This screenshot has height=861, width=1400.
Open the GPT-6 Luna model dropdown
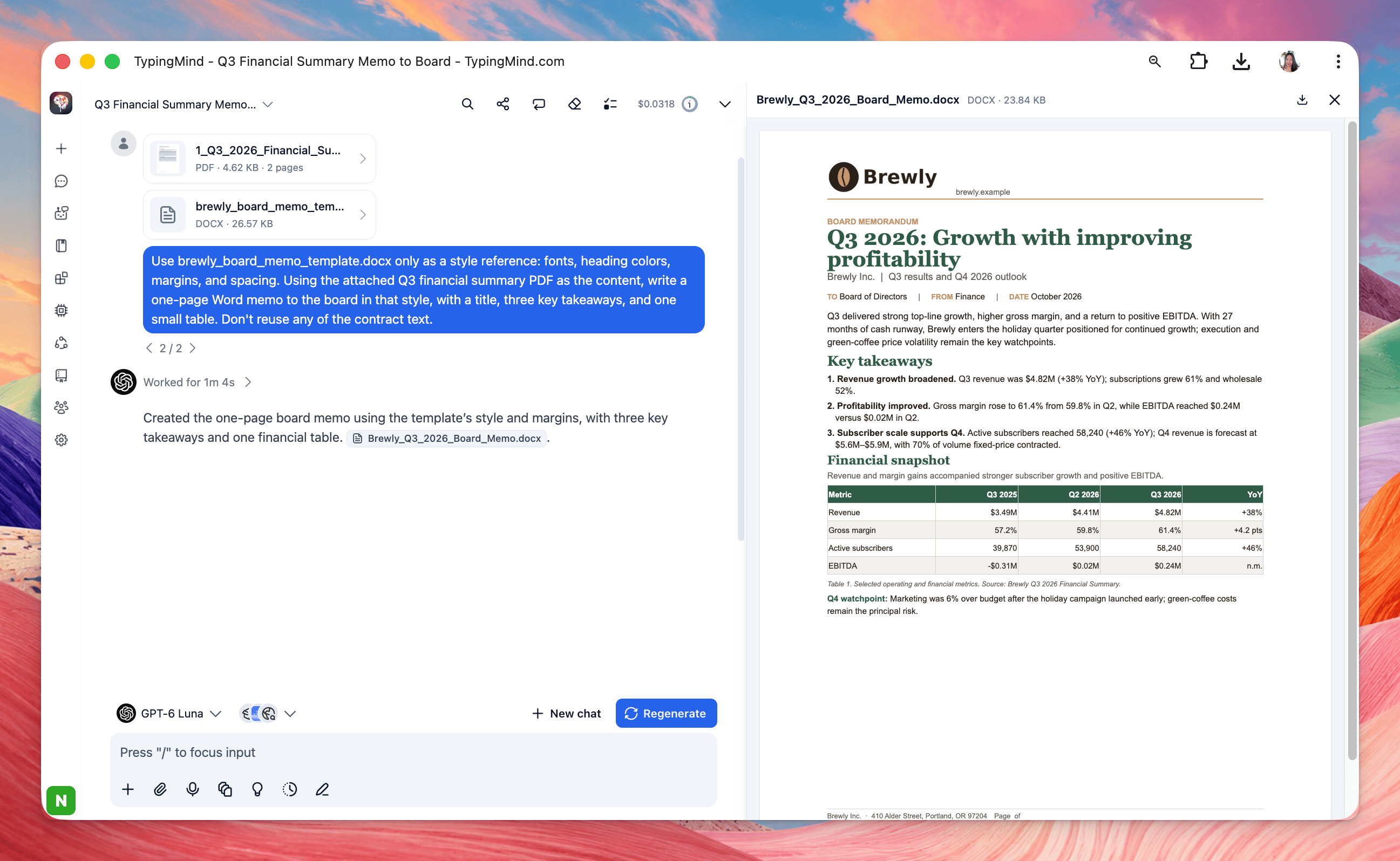(169, 713)
